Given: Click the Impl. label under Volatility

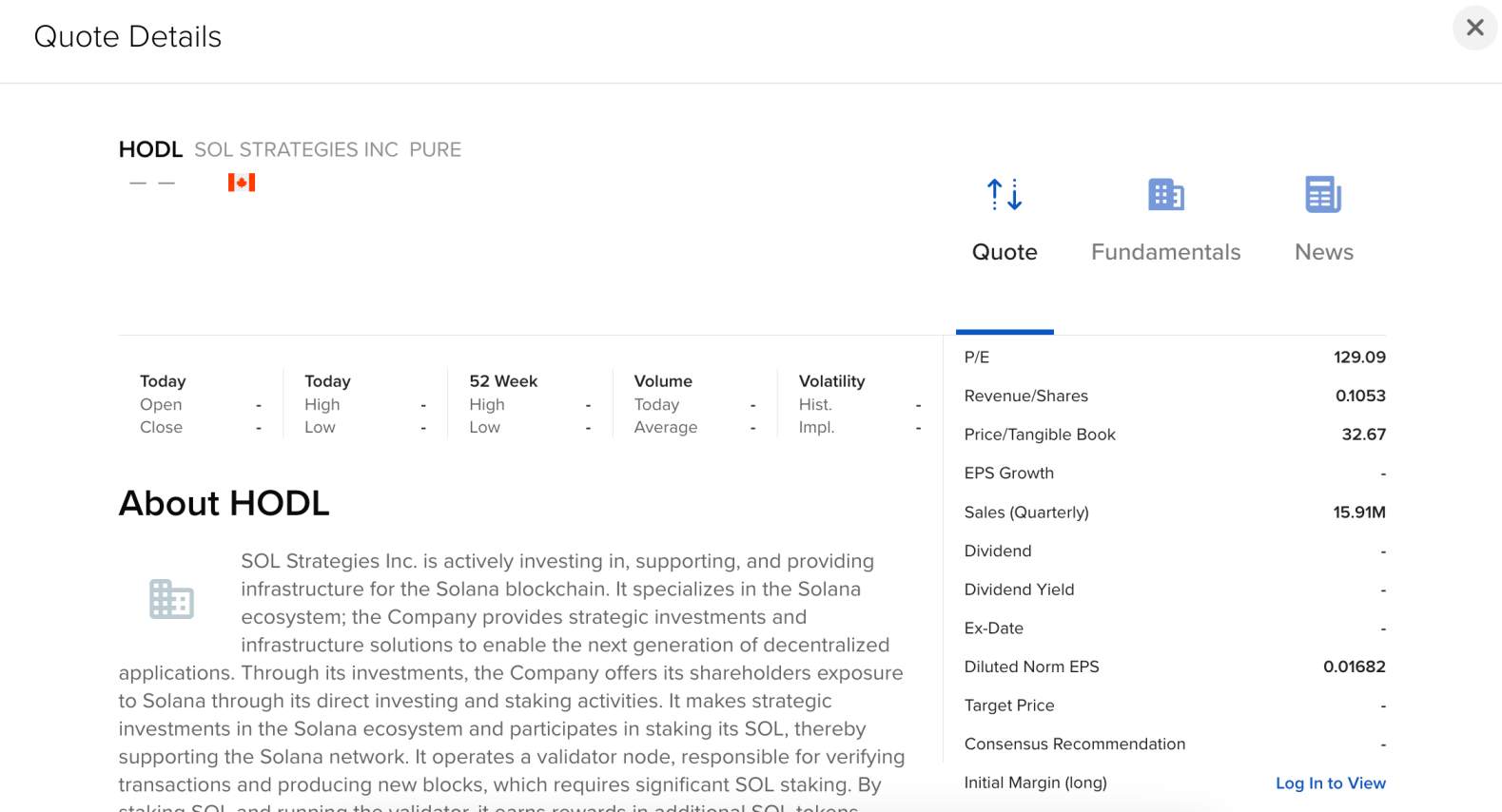Looking at the screenshot, I should click(816, 428).
